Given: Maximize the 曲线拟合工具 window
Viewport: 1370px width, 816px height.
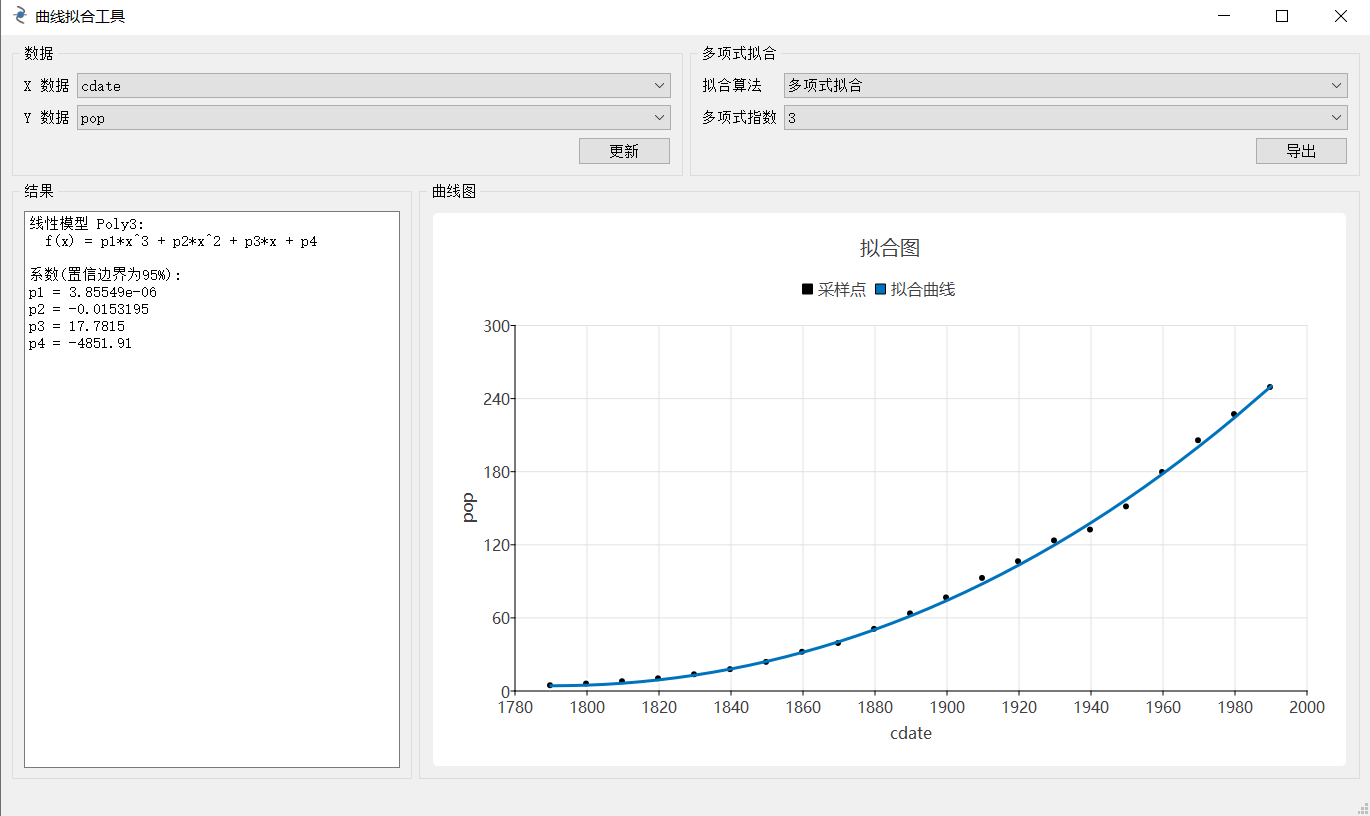Looking at the screenshot, I should 1282,17.
